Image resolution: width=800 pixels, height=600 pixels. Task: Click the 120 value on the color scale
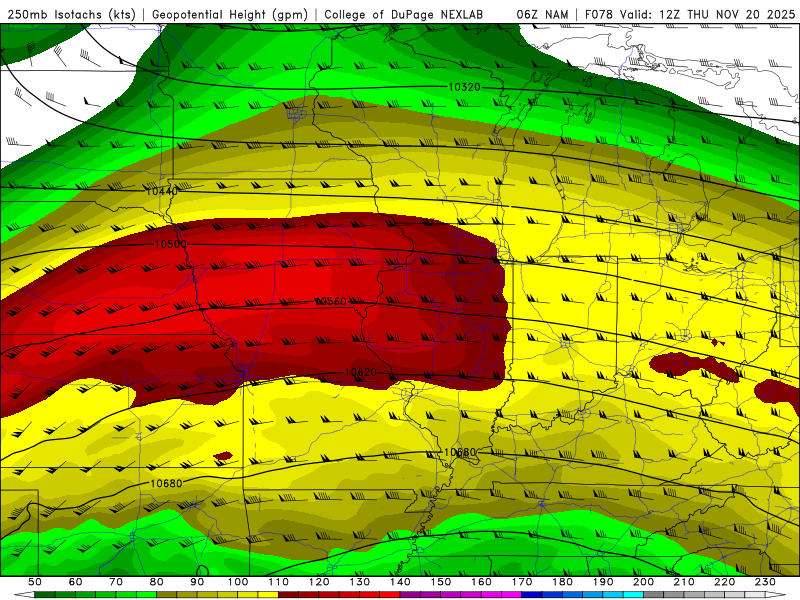click(319, 582)
